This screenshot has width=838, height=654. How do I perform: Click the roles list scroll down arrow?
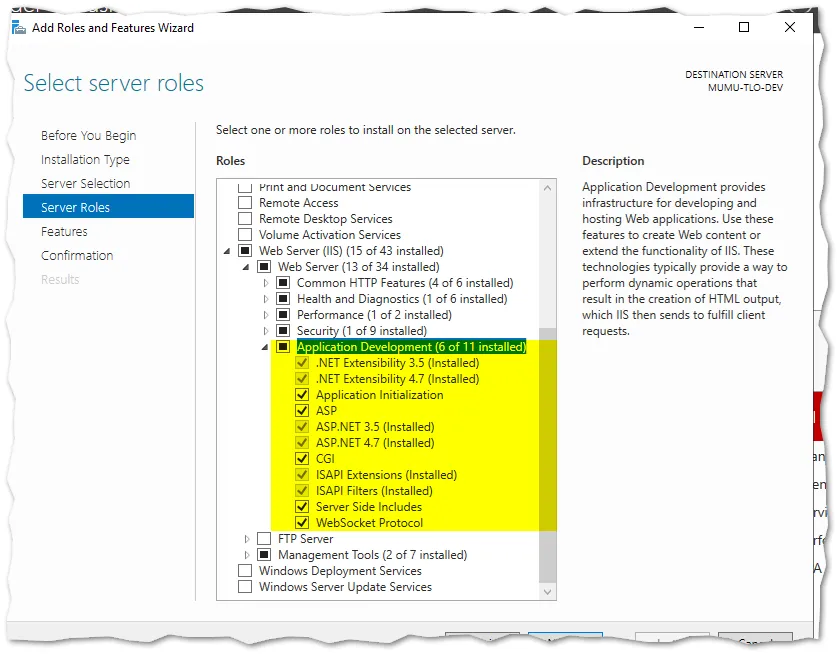coord(547,591)
